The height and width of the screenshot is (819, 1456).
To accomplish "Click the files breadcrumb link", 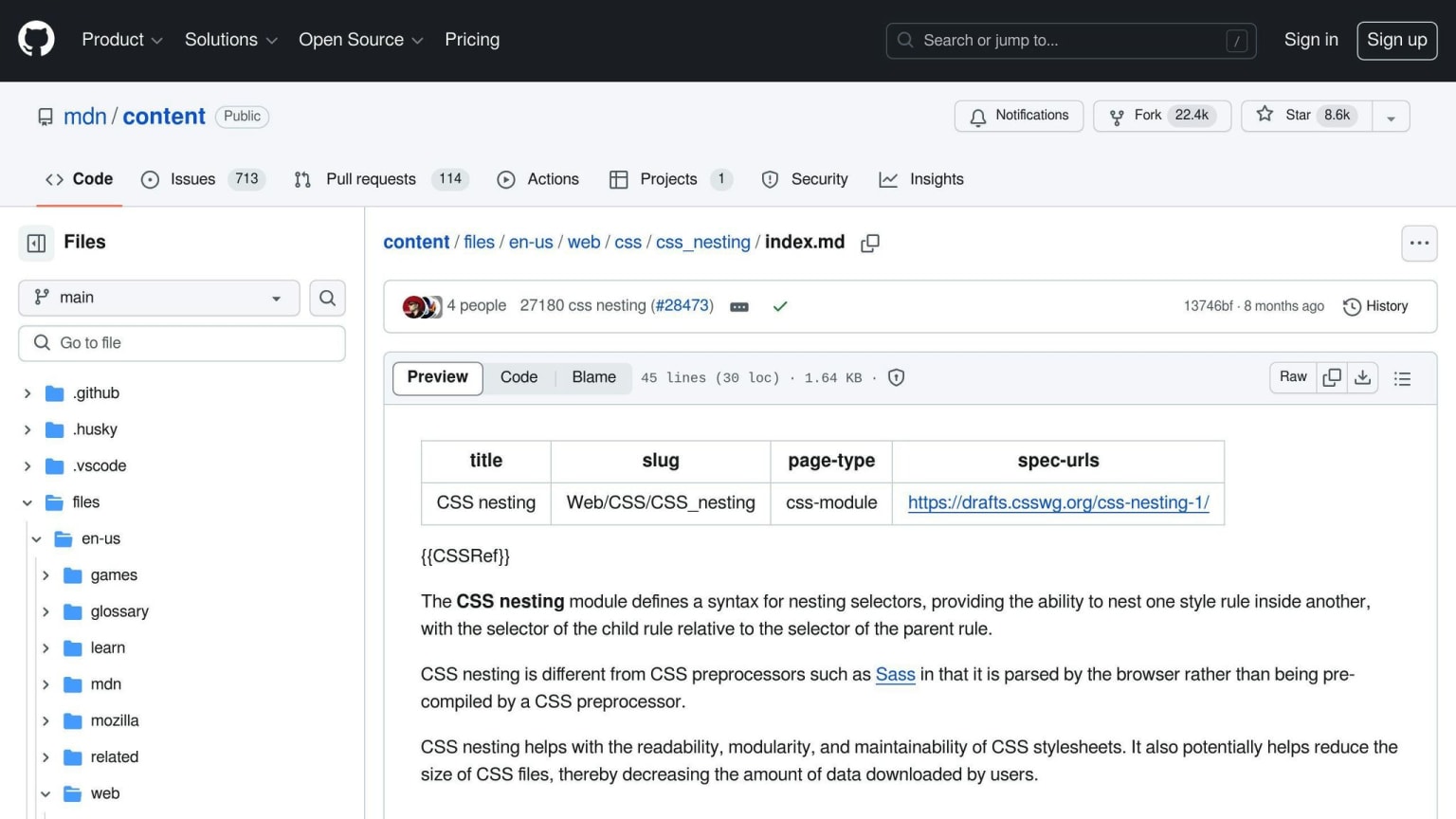I will 479,243.
